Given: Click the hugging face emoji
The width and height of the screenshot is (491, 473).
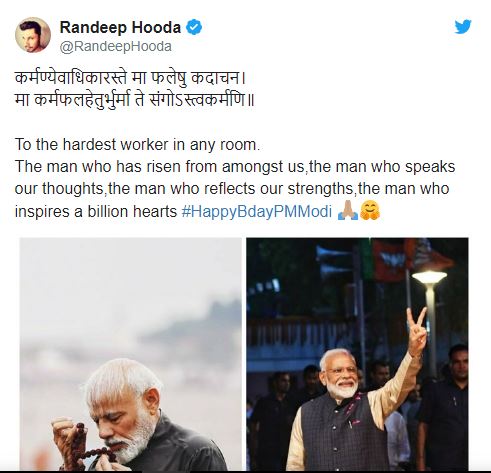Looking at the screenshot, I should [370, 211].
